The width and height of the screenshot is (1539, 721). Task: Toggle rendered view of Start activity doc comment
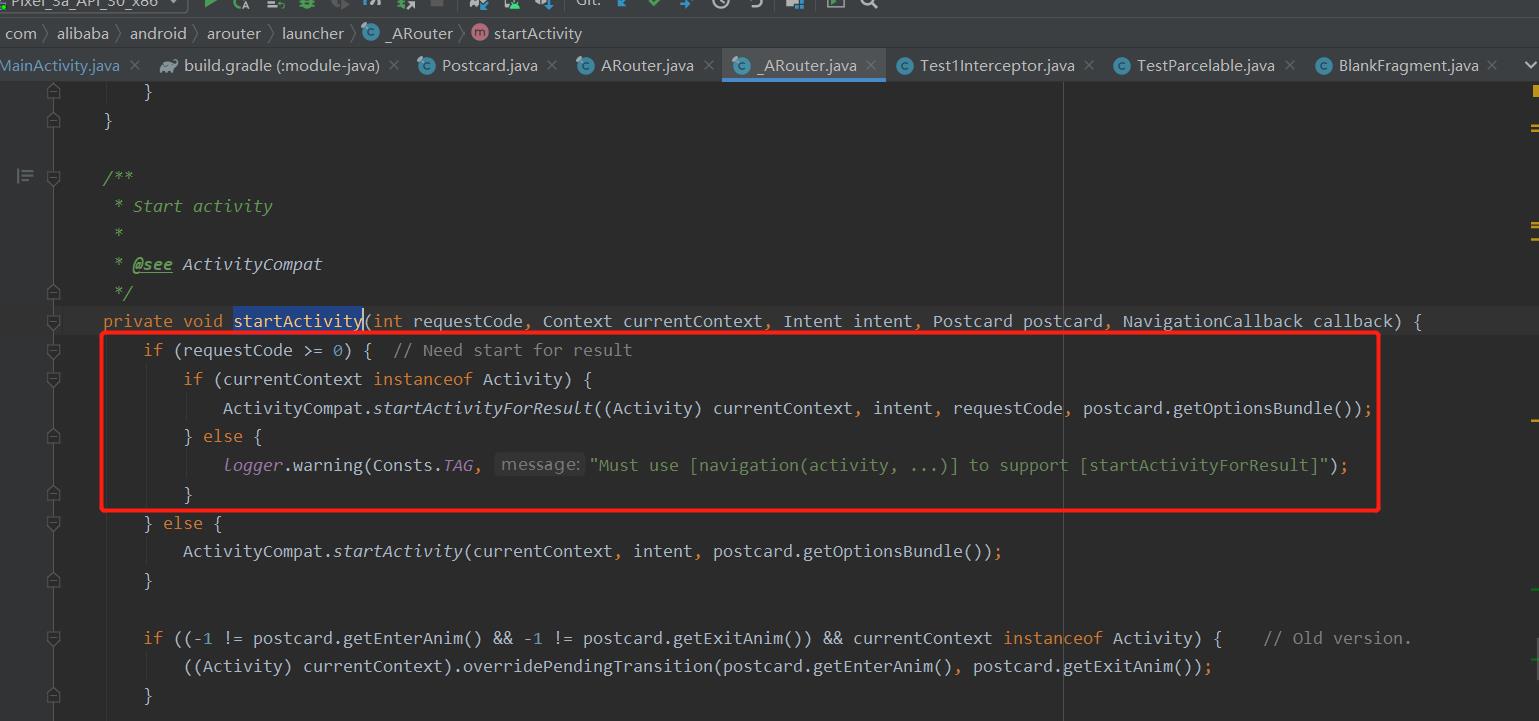point(25,177)
